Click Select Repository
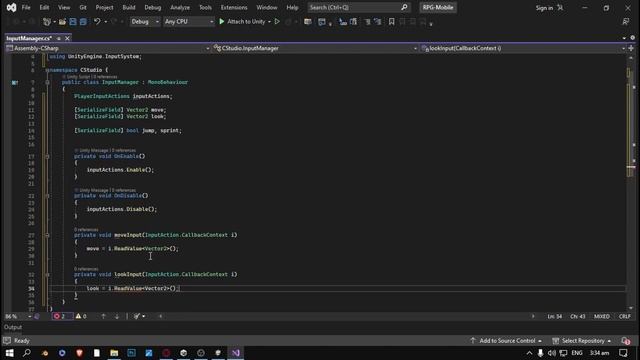Image resolution: width=640 pixels, height=360 pixels. pyautogui.click(x=582, y=341)
